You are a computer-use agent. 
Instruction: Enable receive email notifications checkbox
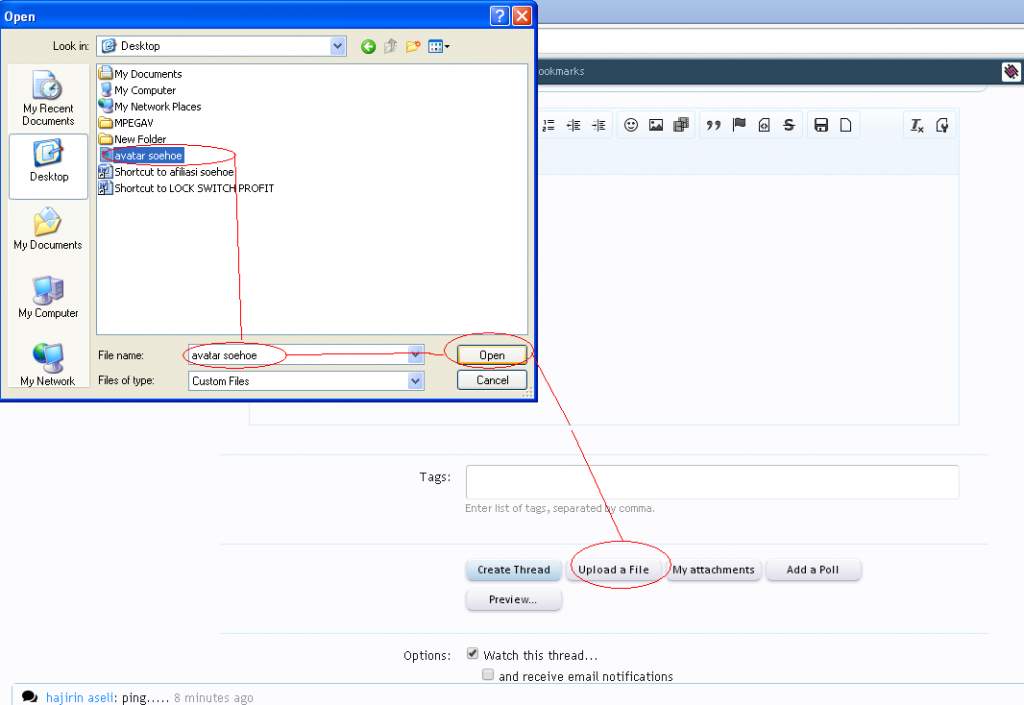pos(488,676)
